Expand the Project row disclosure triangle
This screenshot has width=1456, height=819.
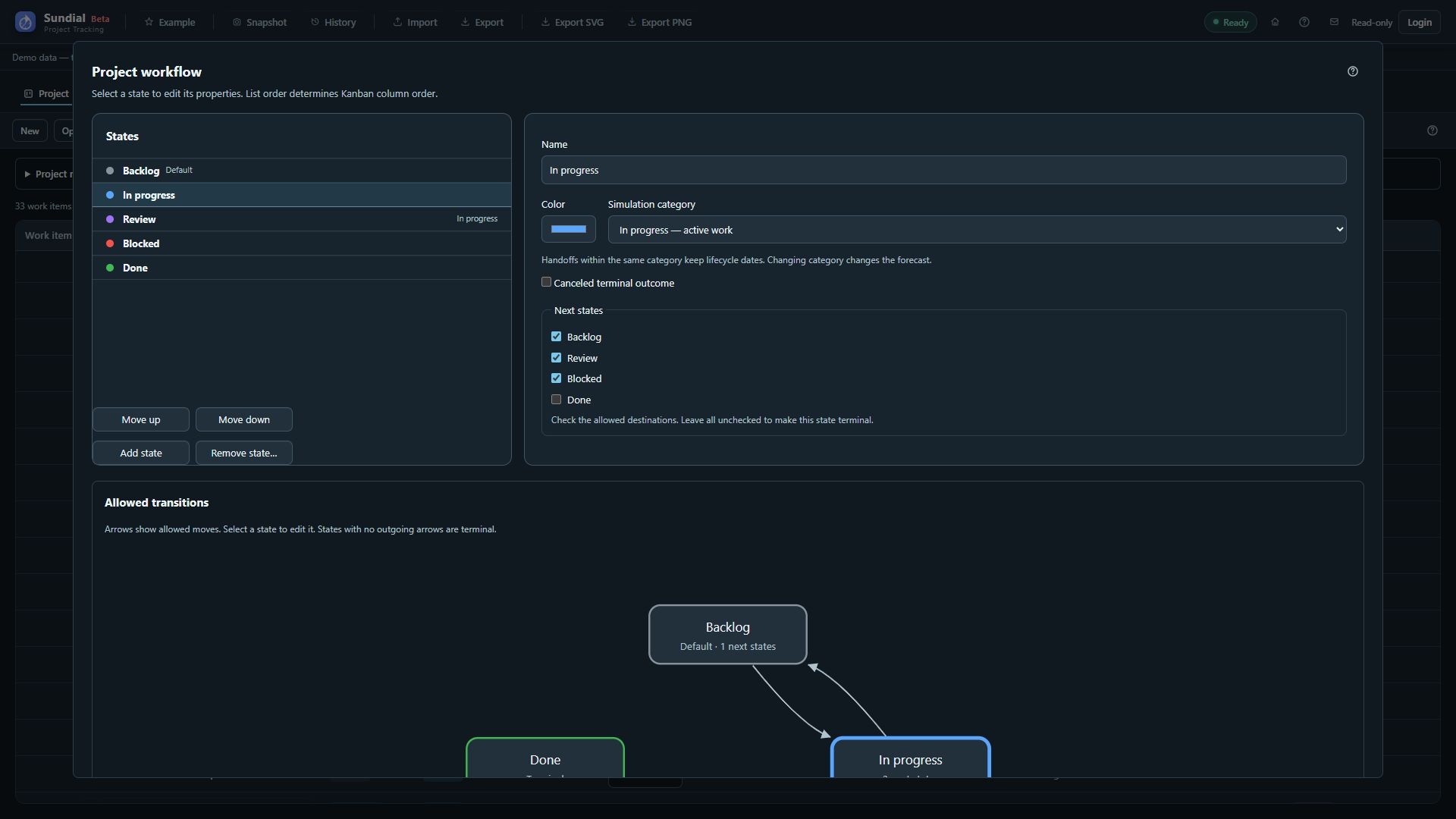click(27, 174)
